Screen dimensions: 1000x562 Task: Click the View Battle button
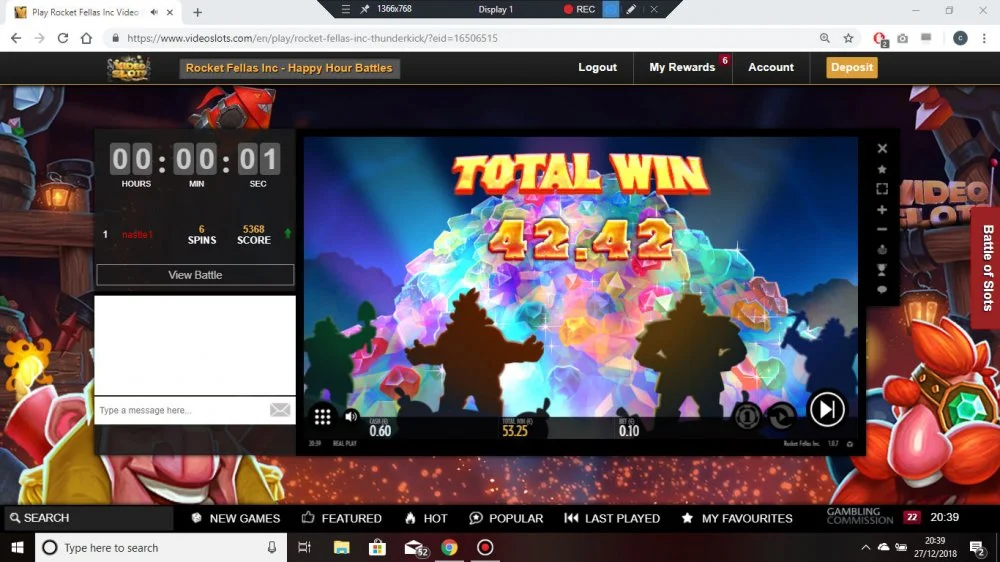(x=195, y=275)
